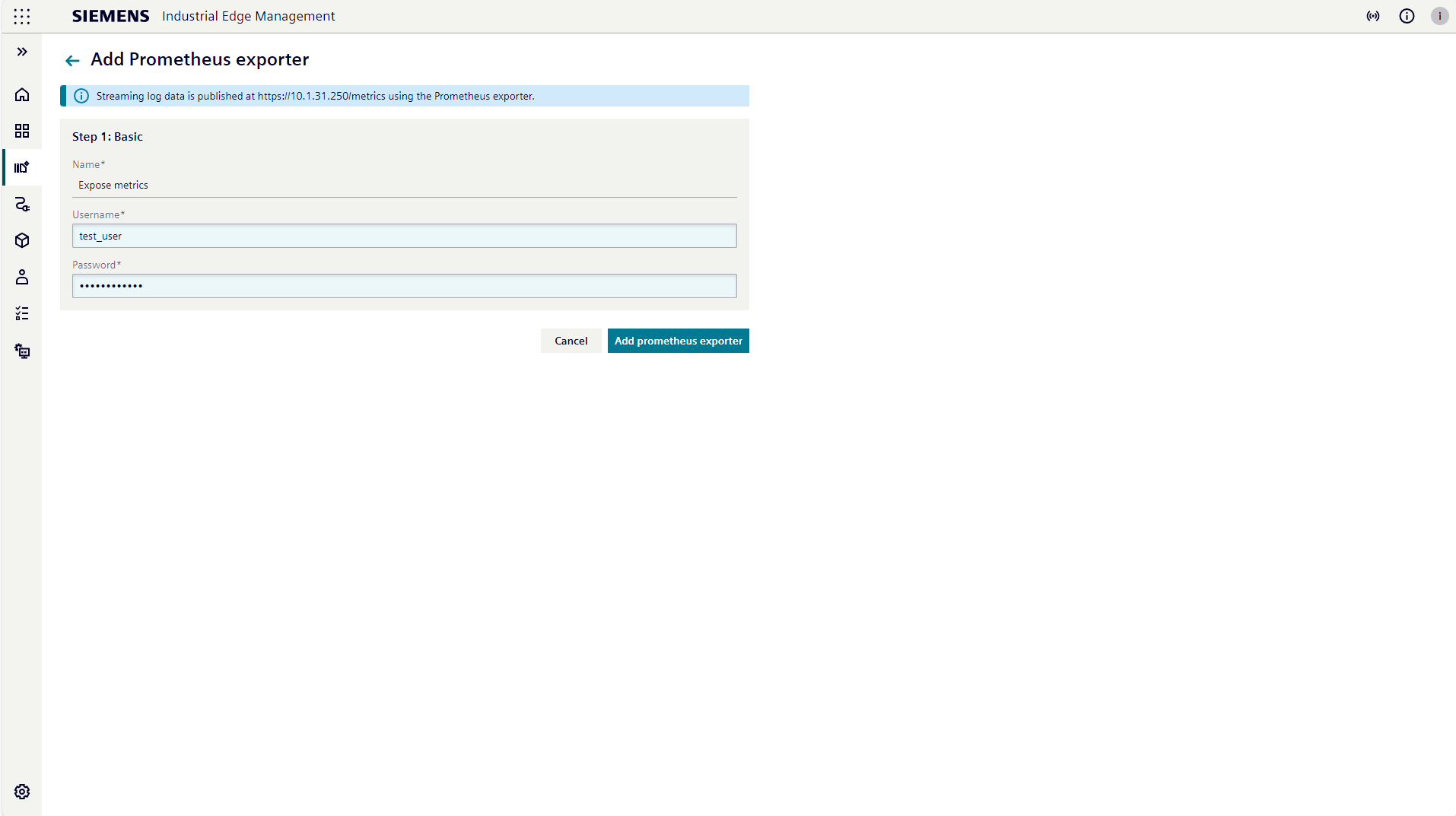Image resolution: width=1456 pixels, height=816 pixels.
Task: Click the Password* label
Action: coord(97,265)
